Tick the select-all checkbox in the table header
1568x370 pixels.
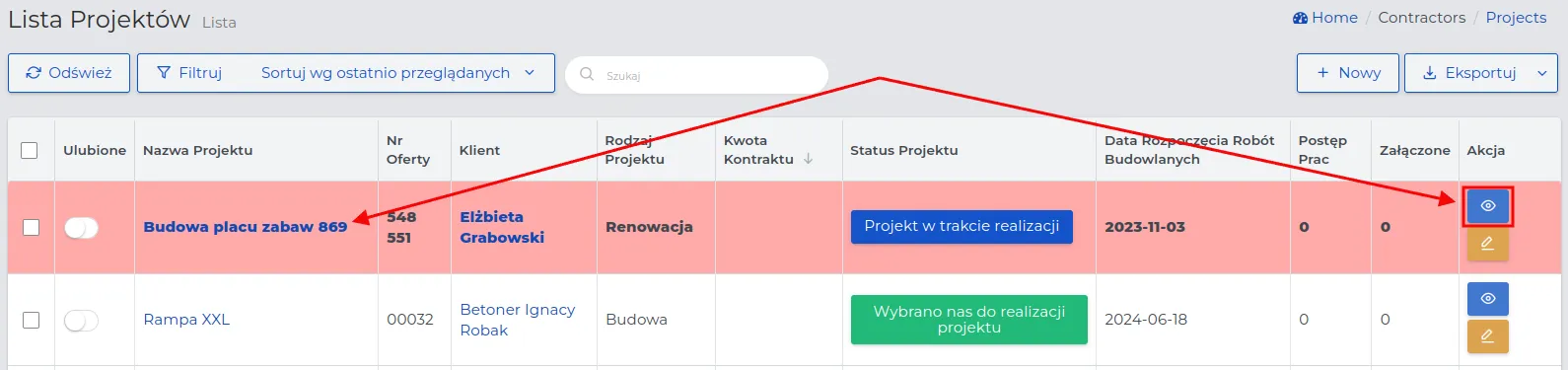[x=30, y=150]
